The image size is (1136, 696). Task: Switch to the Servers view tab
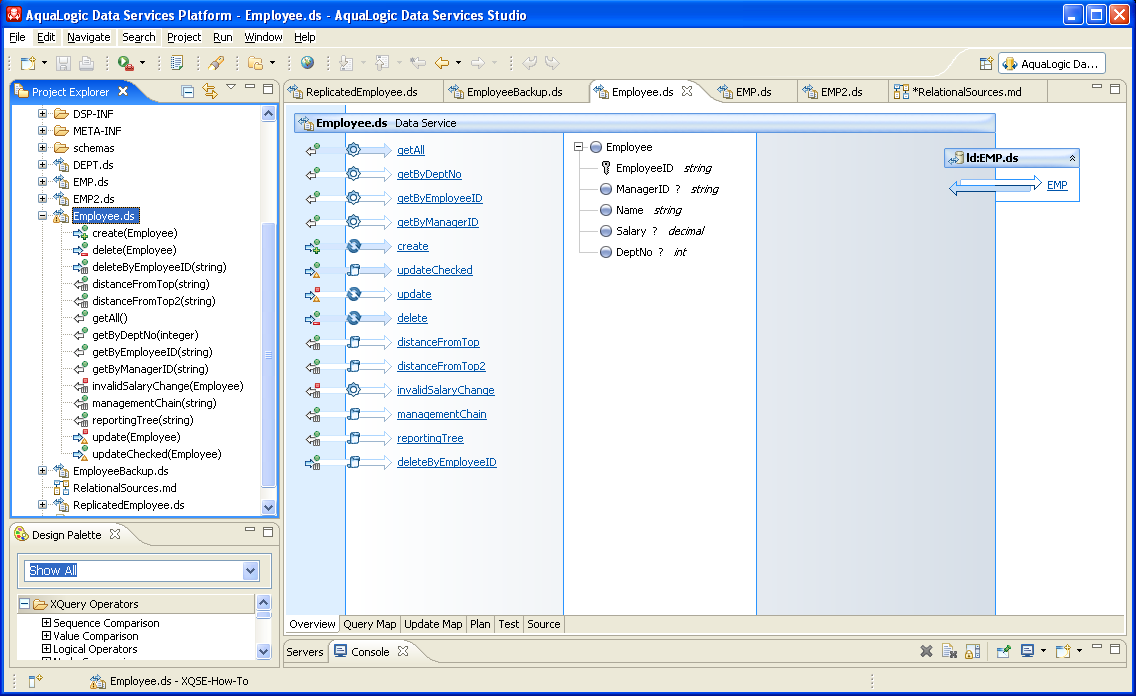tap(304, 652)
